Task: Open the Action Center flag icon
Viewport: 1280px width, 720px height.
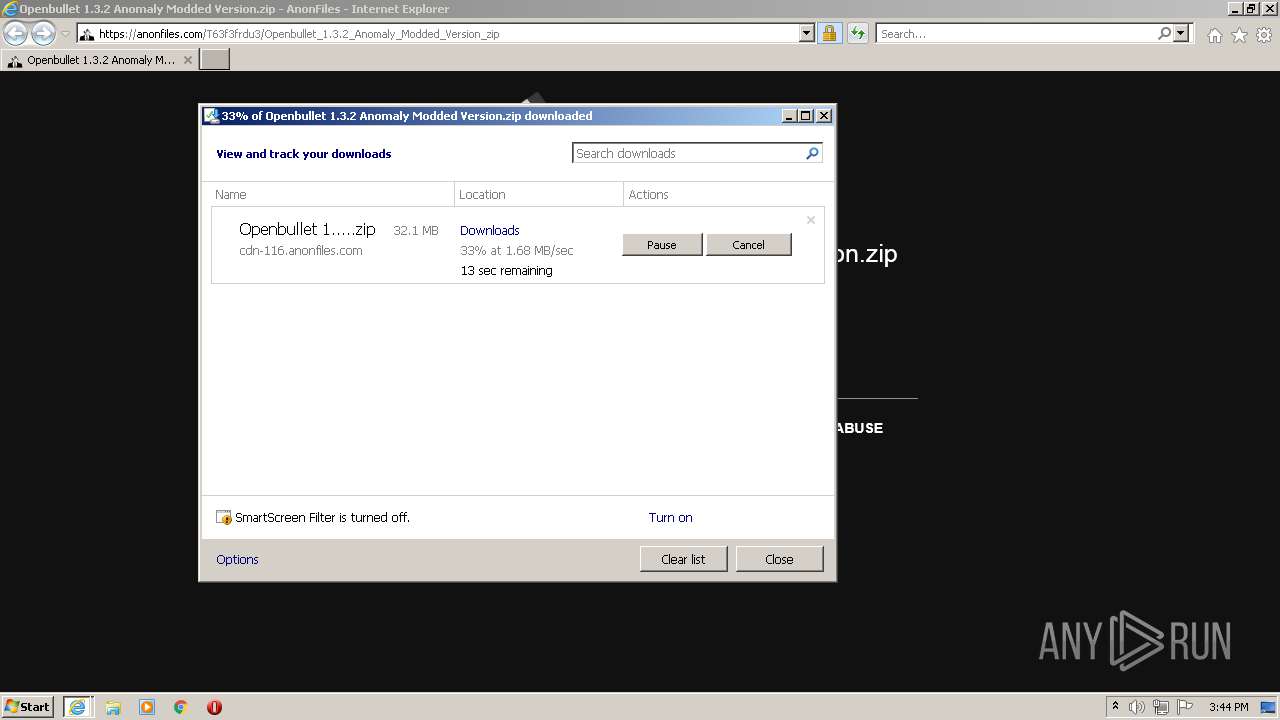Action: point(1184,707)
